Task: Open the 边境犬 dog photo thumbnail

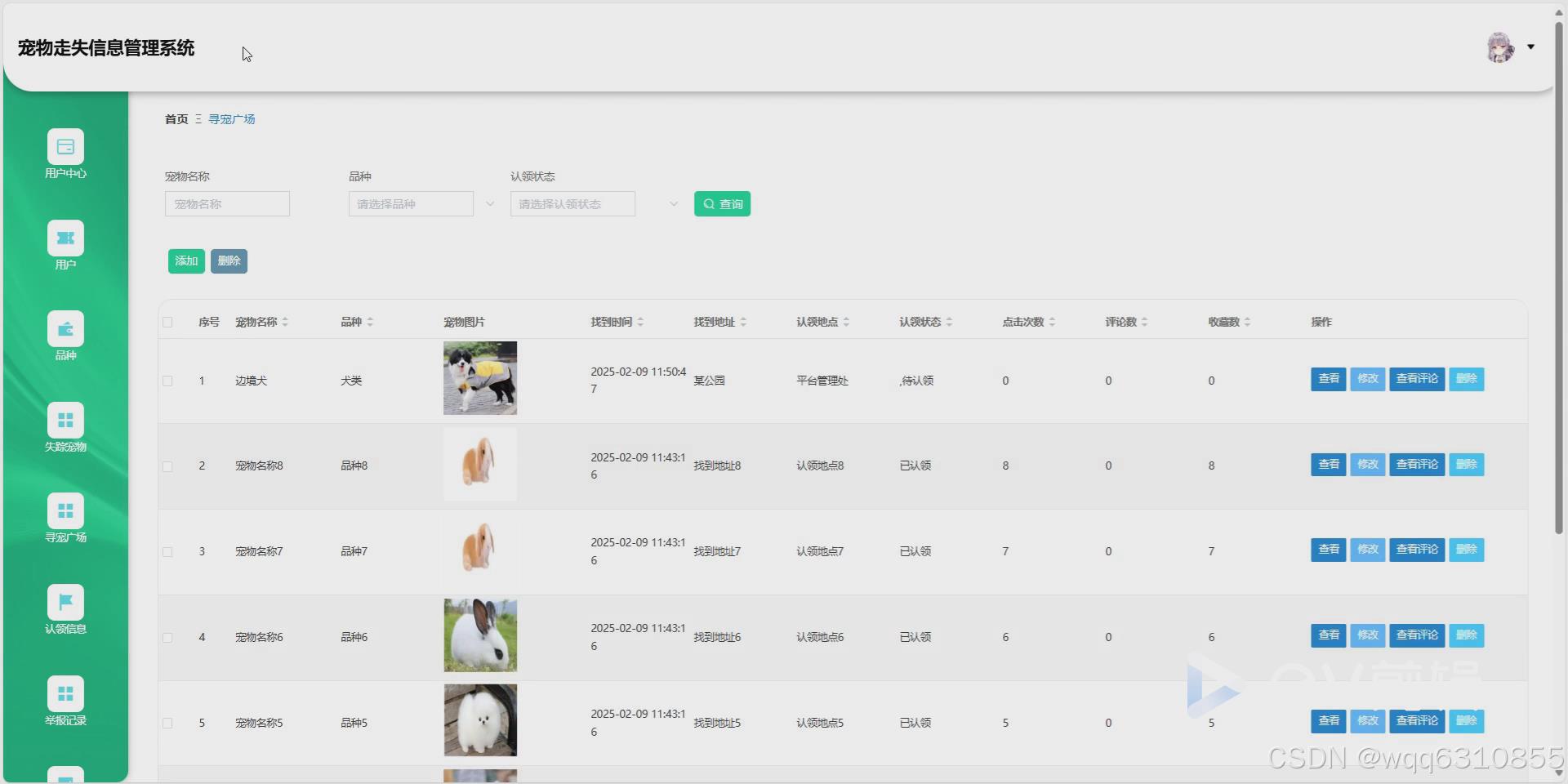Action: pos(480,378)
